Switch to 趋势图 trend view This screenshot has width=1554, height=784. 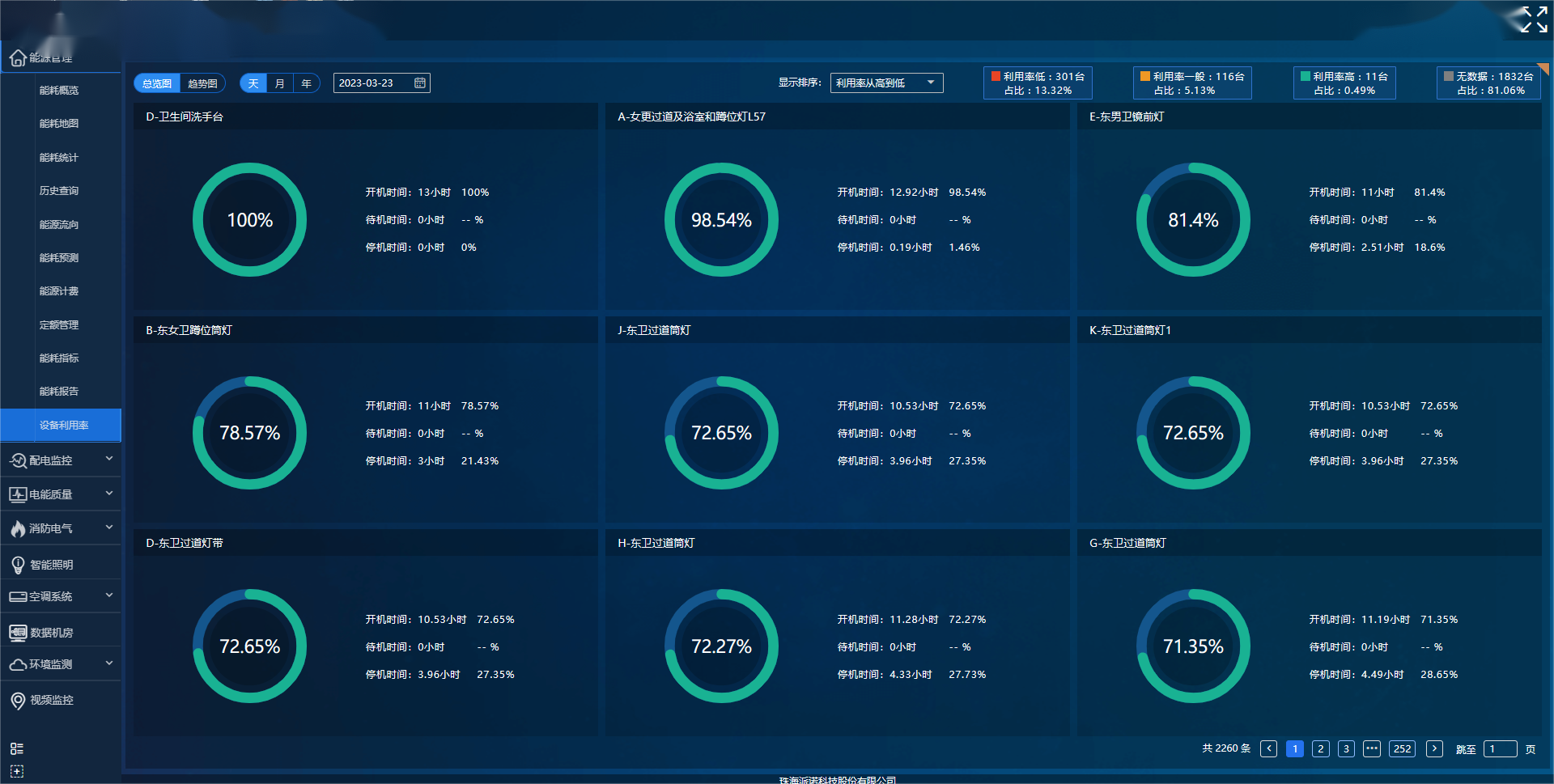coord(202,83)
